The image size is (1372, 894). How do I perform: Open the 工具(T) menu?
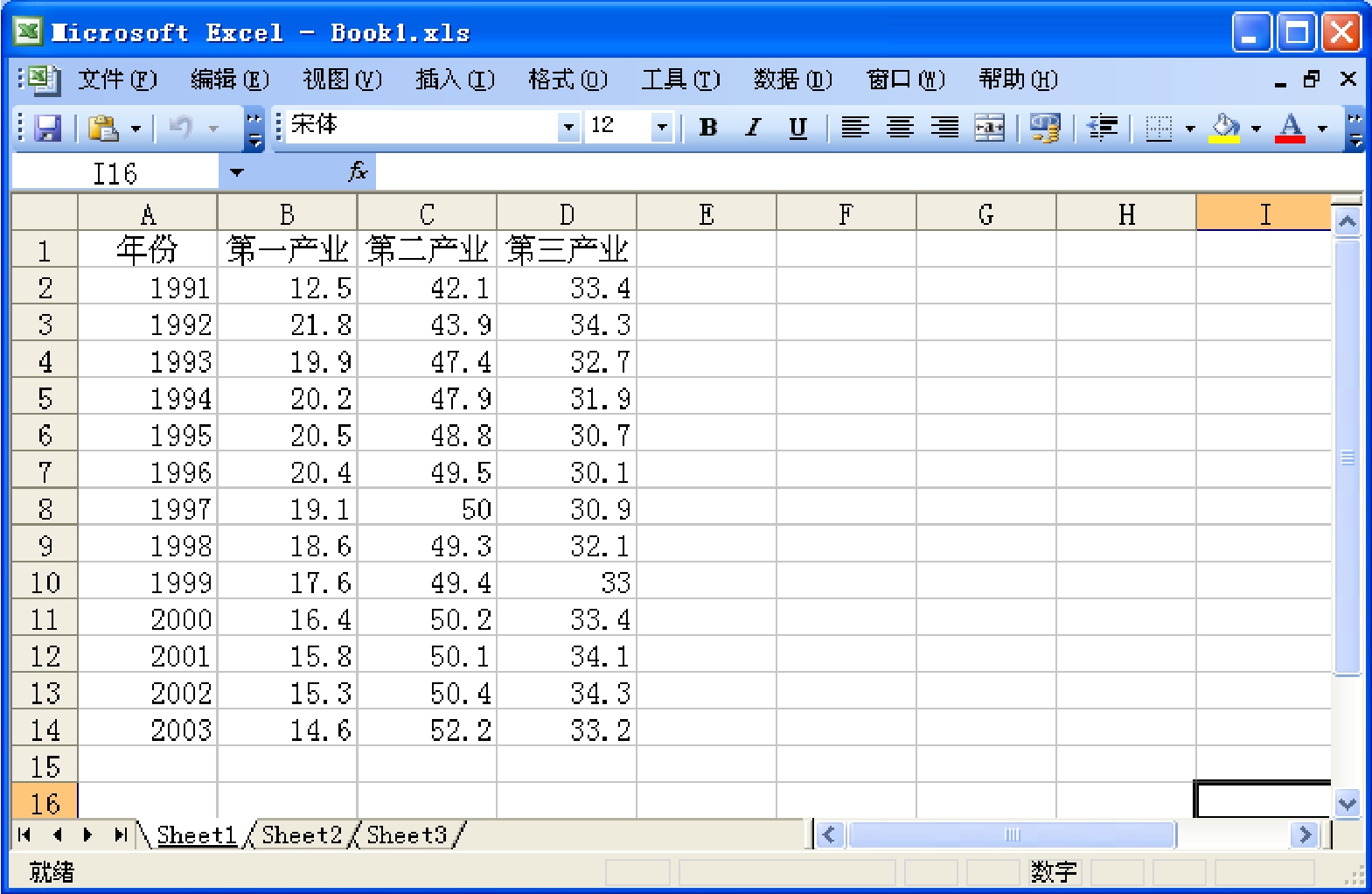pyautogui.click(x=680, y=80)
